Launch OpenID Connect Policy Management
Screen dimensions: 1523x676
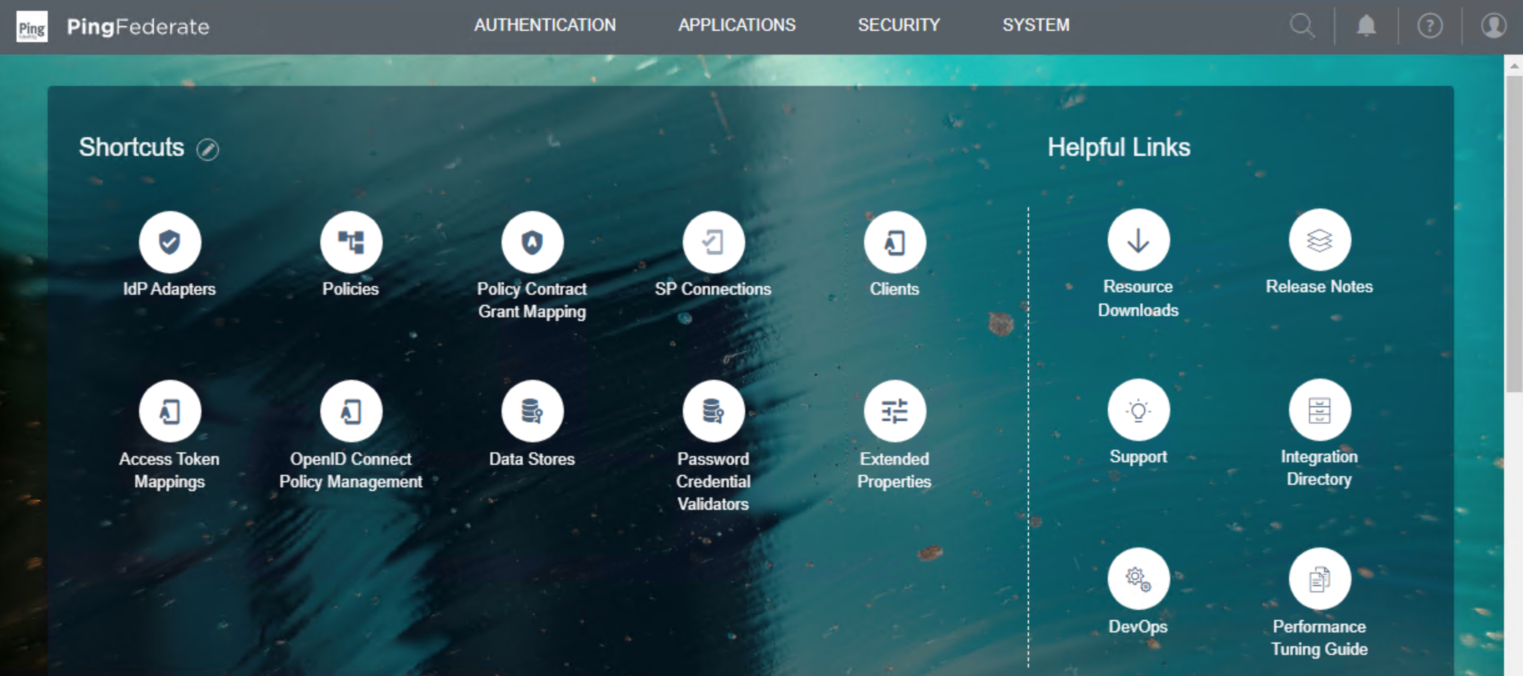[x=350, y=411]
